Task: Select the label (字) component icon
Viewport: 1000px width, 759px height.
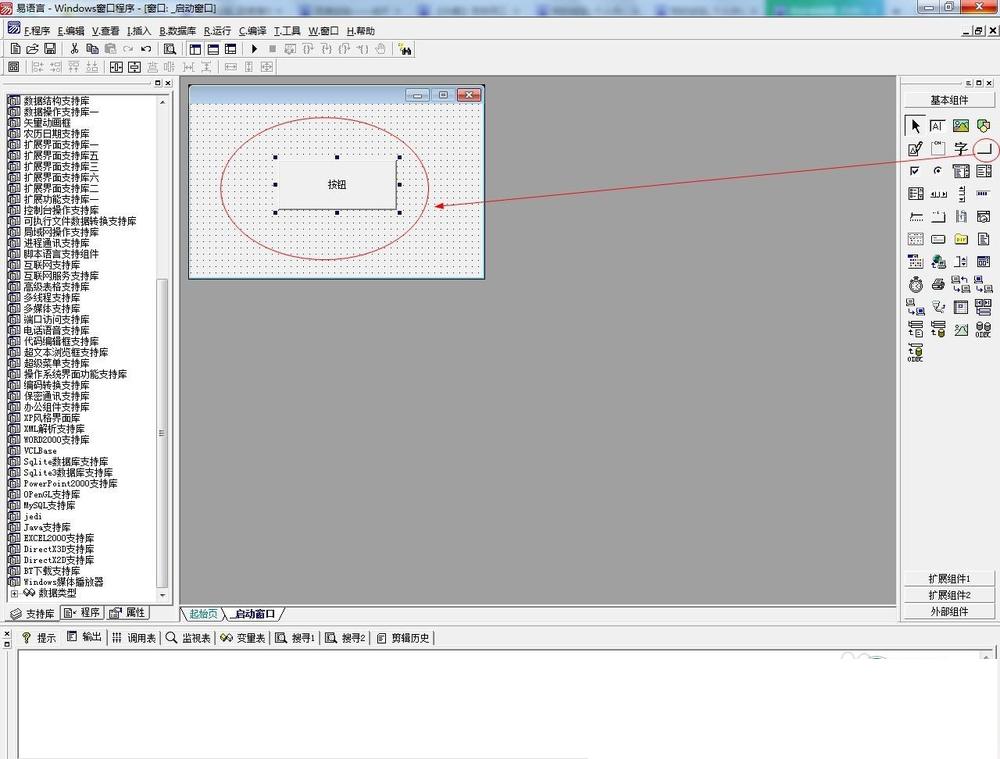Action: [x=961, y=149]
